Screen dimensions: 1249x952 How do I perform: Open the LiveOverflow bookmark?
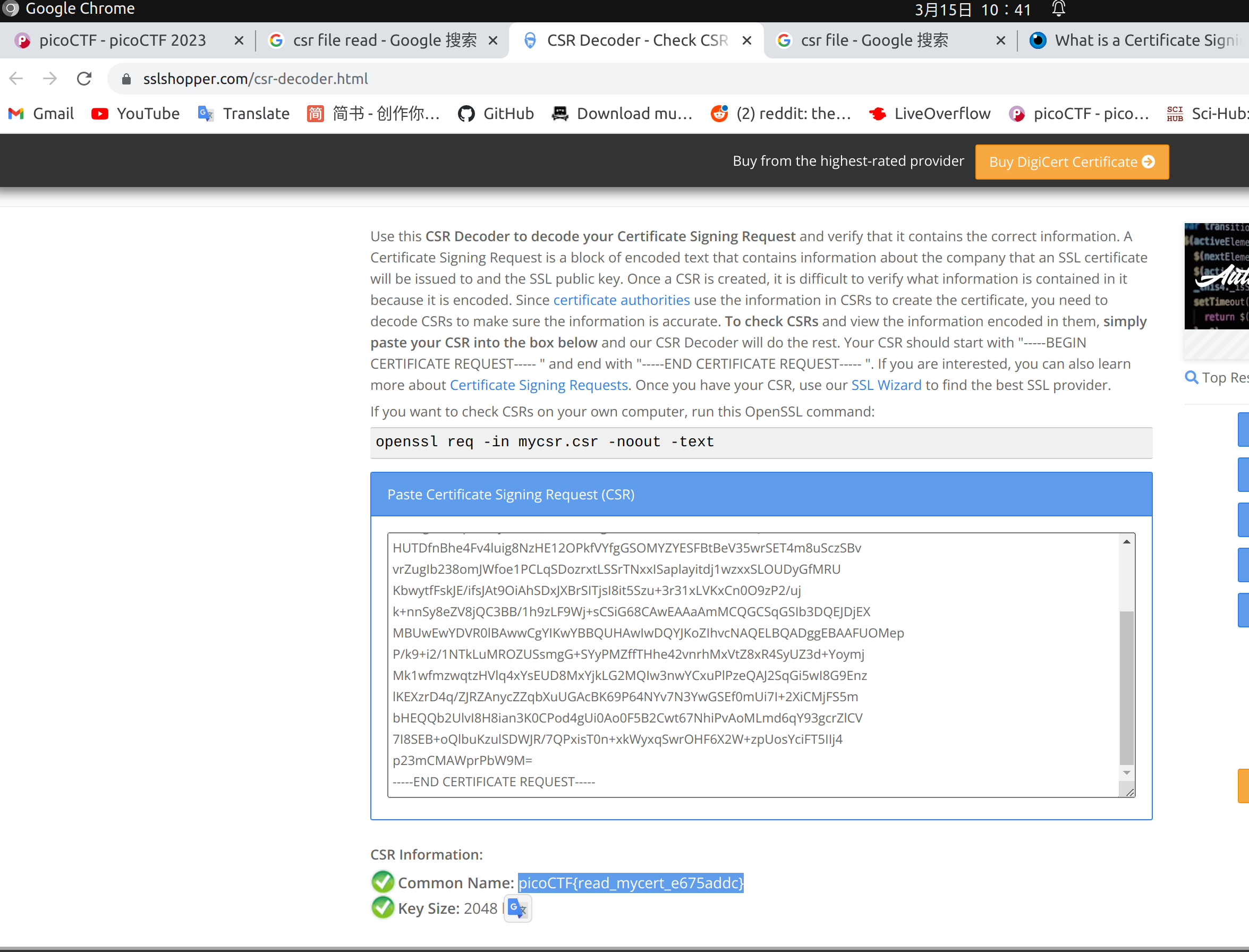click(x=929, y=114)
